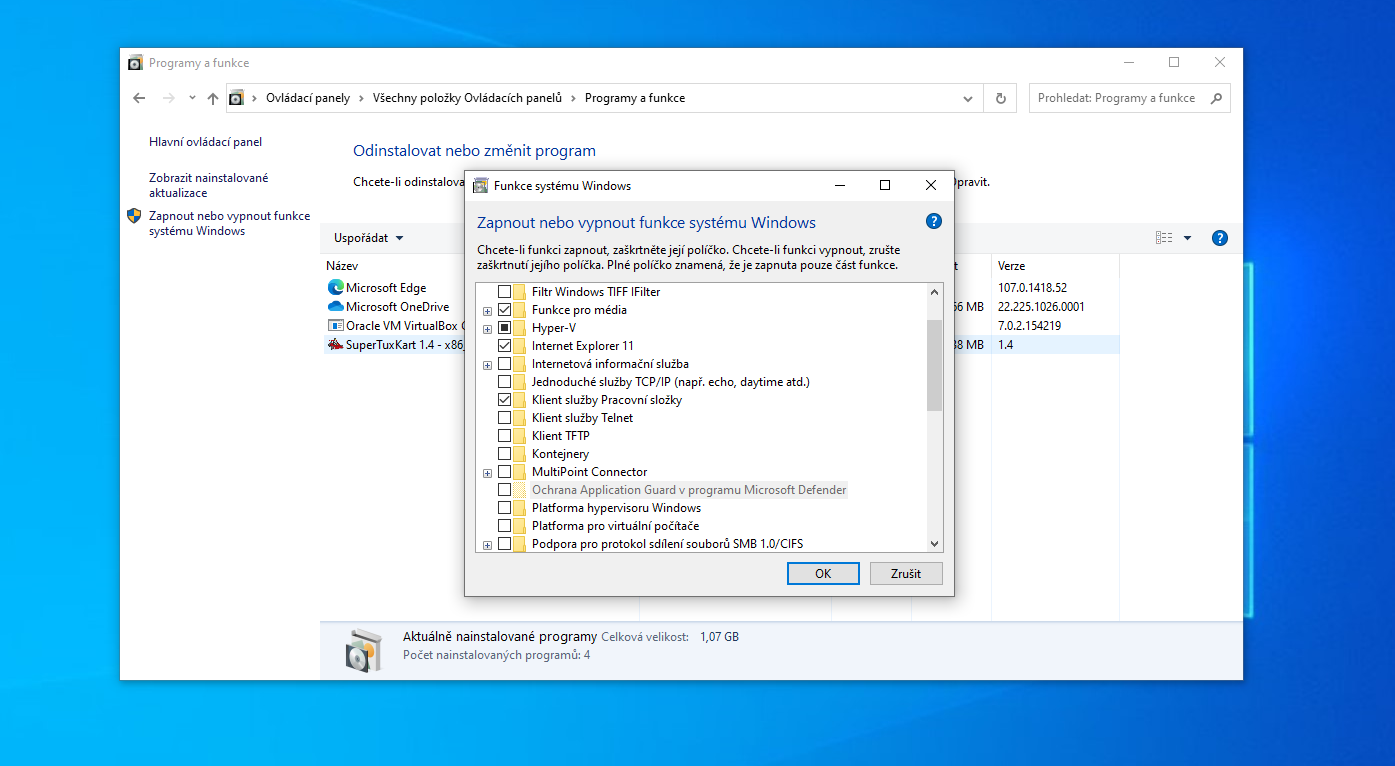Click the control panel icon in the address bar
This screenshot has height=766, width=1395.
coord(236,98)
